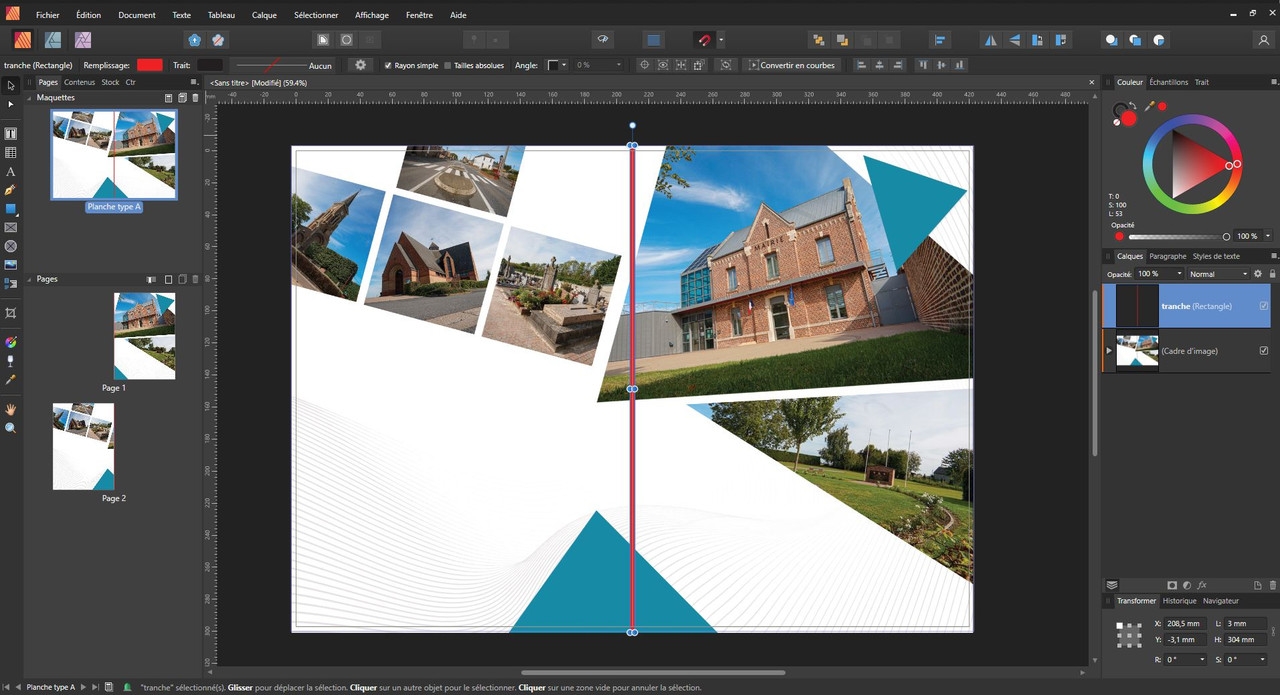
Task: Collapse the Pages section
Action: (x=30, y=279)
